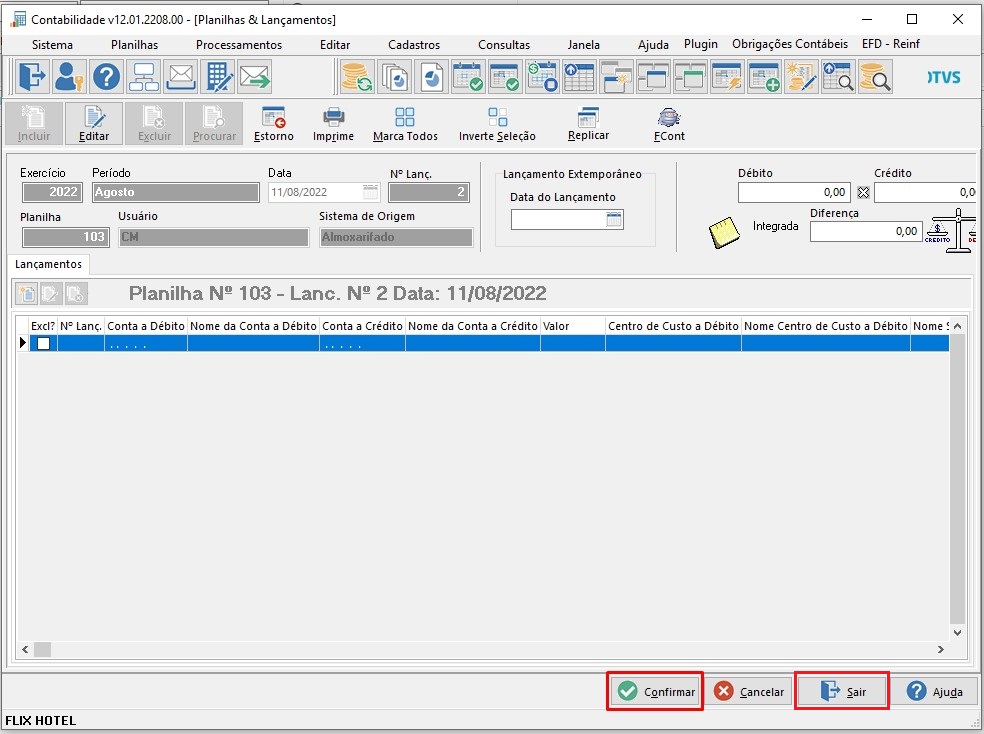984x734 pixels.
Task: Click the balance scale icon
Action: coord(951,231)
